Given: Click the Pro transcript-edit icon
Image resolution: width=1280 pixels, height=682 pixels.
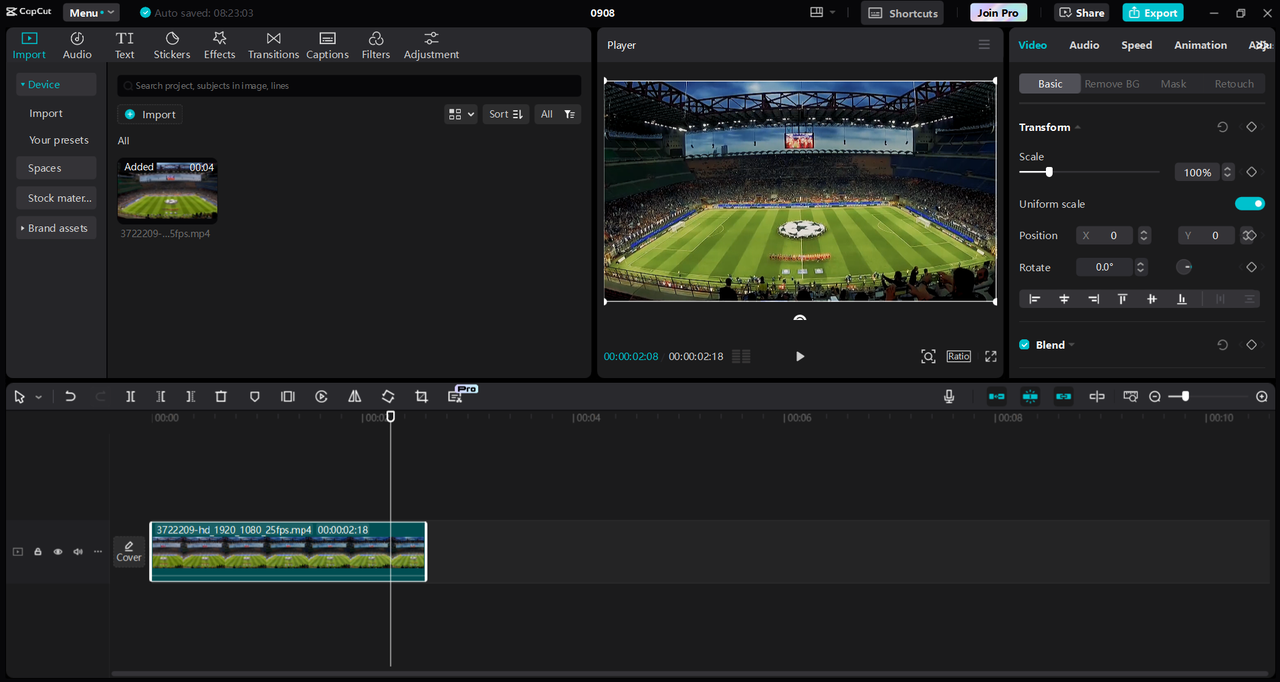Looking at the screenshot, I should pos(456,397).
